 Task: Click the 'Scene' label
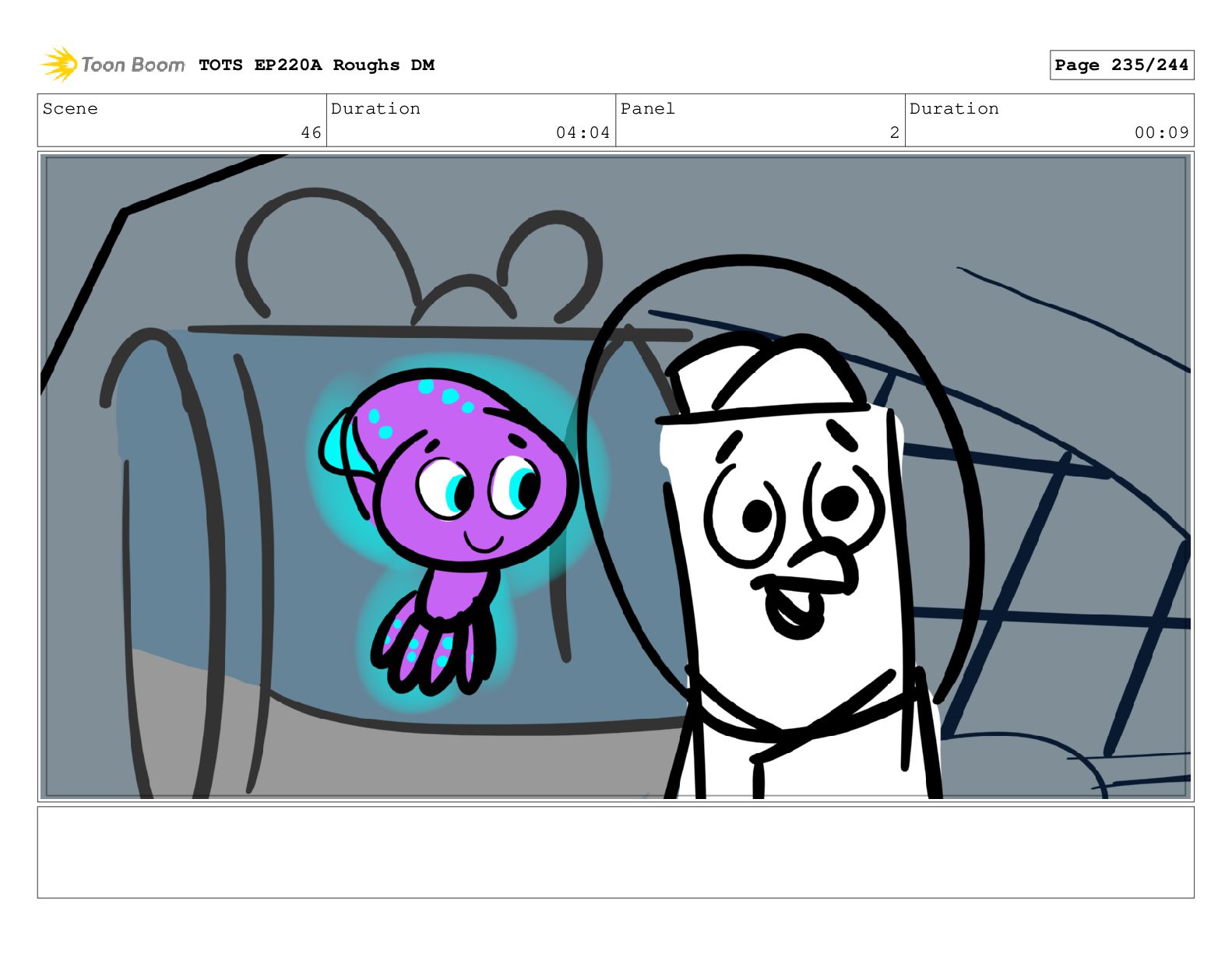point(70,109)
